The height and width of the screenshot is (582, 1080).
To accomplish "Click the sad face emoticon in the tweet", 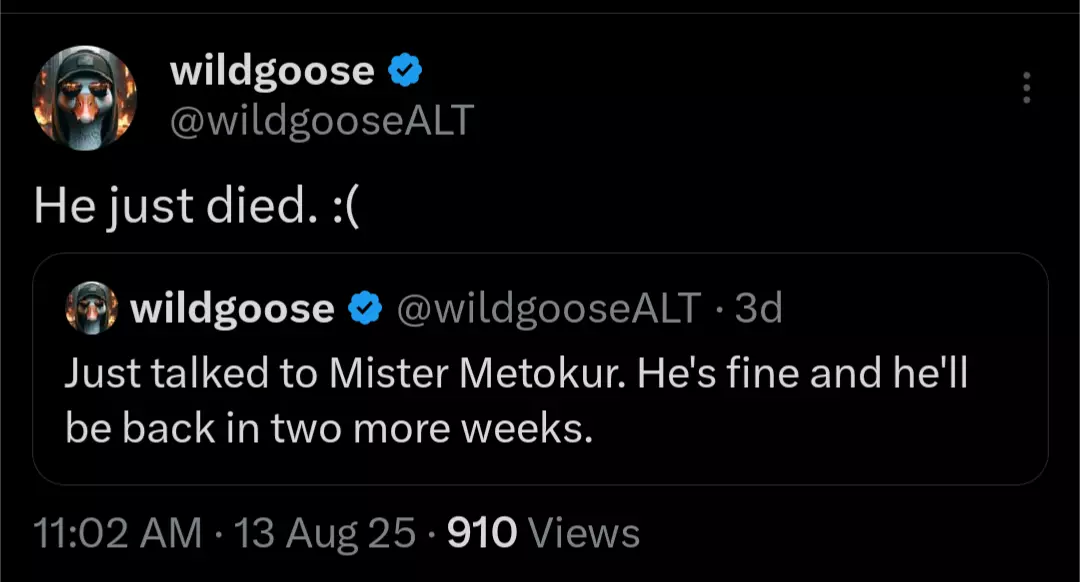I will 347,207.
